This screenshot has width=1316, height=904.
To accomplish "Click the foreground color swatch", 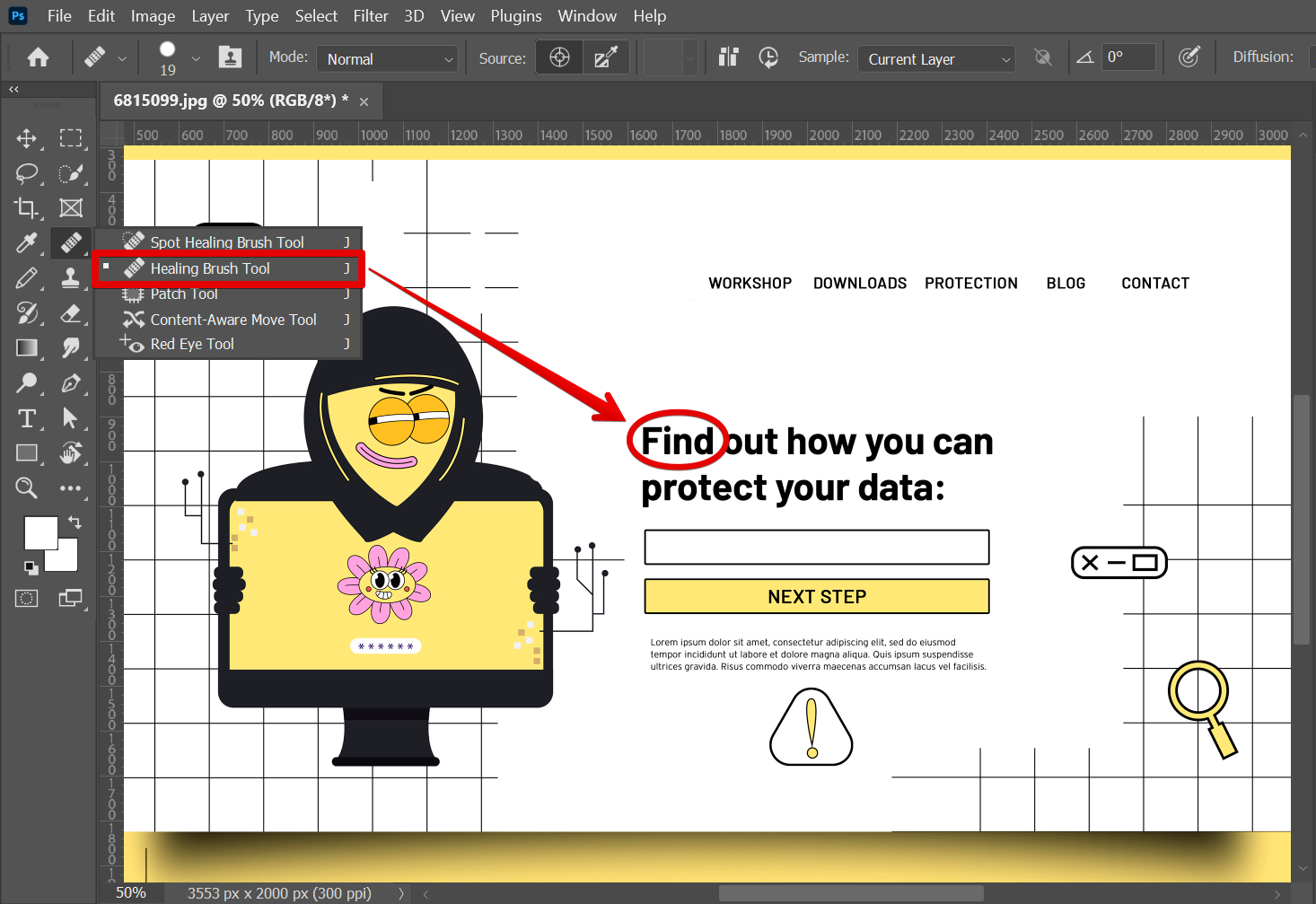I will pyautogui.click(x=39, y=531).
